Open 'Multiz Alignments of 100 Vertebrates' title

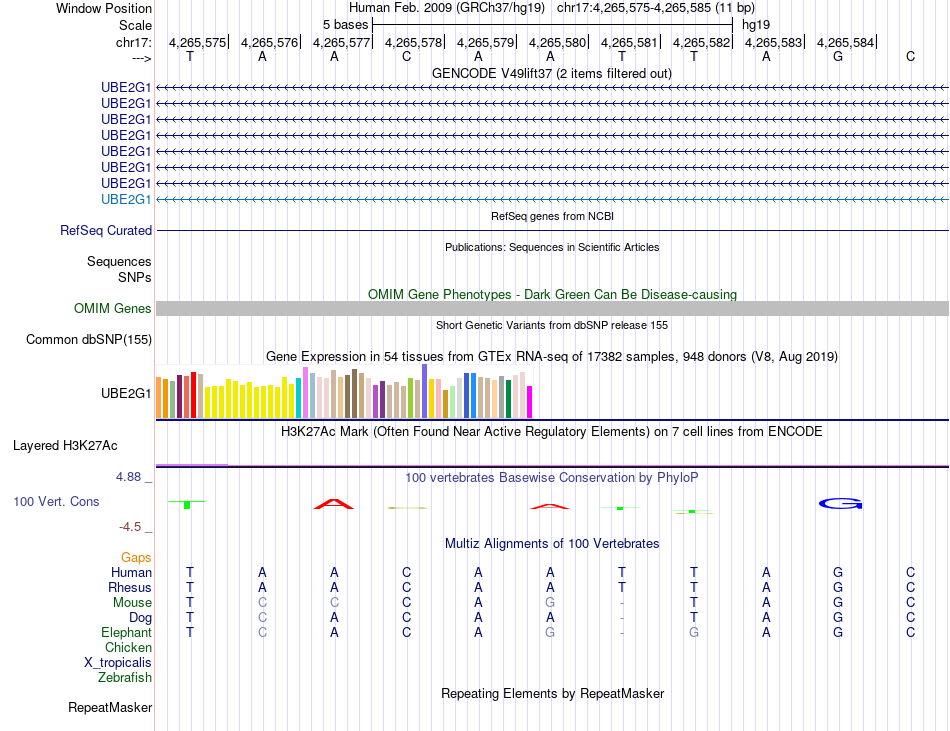click(552, 543)
